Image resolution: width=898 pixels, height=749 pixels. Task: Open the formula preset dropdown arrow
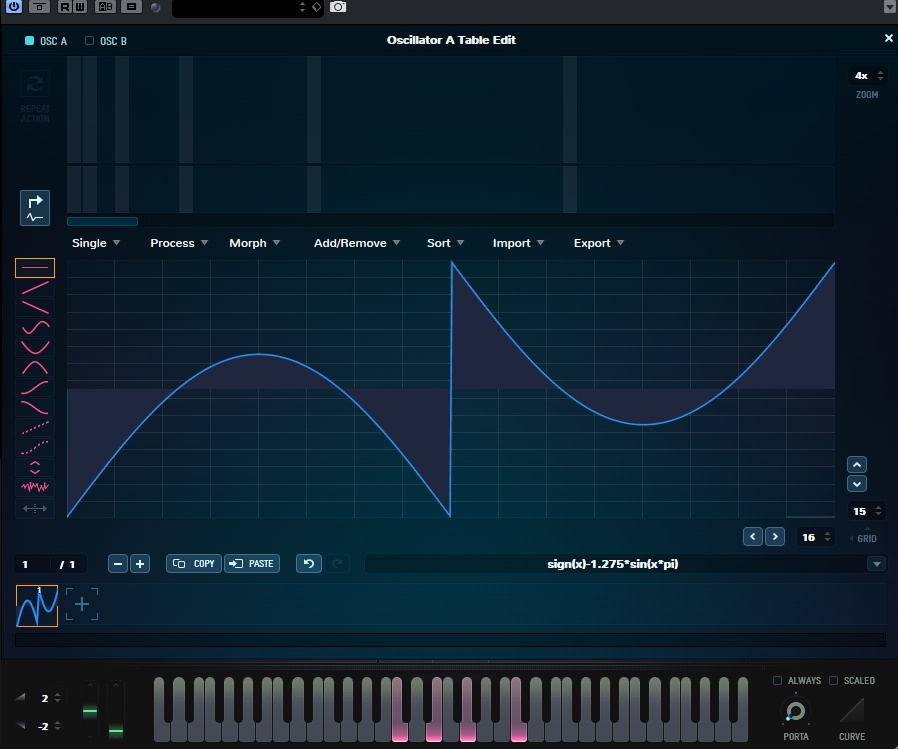coord(876,563)
